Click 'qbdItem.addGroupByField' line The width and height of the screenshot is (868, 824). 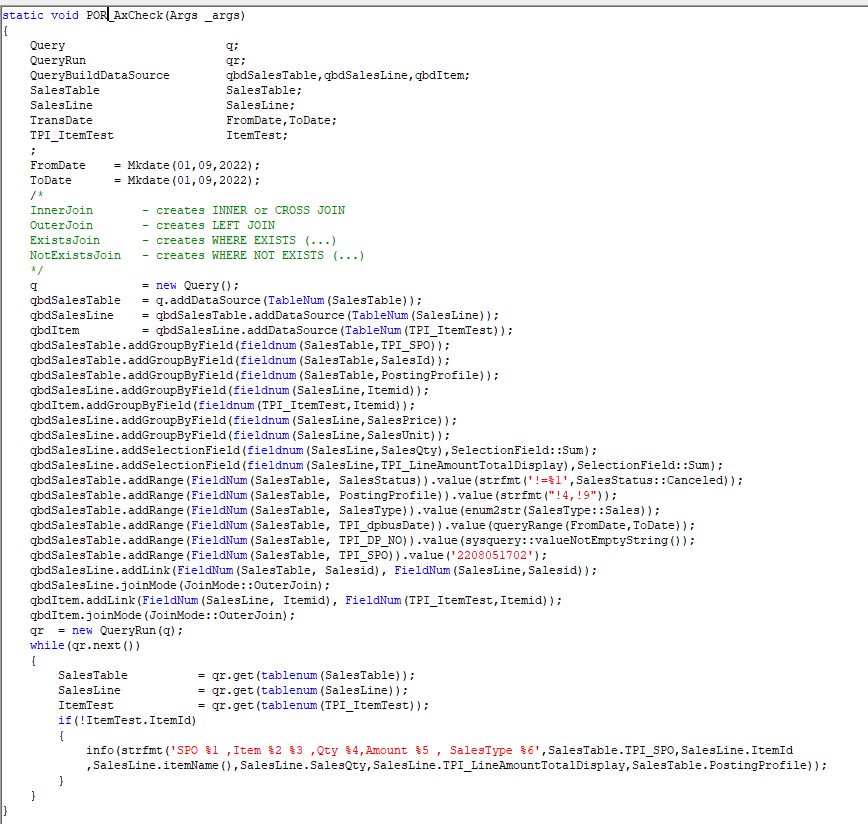point(223,405)
